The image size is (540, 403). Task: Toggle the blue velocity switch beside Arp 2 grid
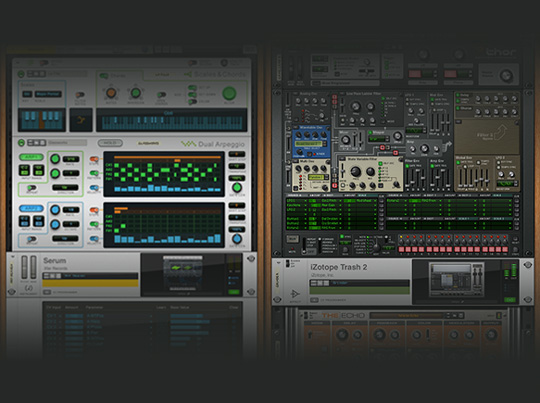pos(94,238)
